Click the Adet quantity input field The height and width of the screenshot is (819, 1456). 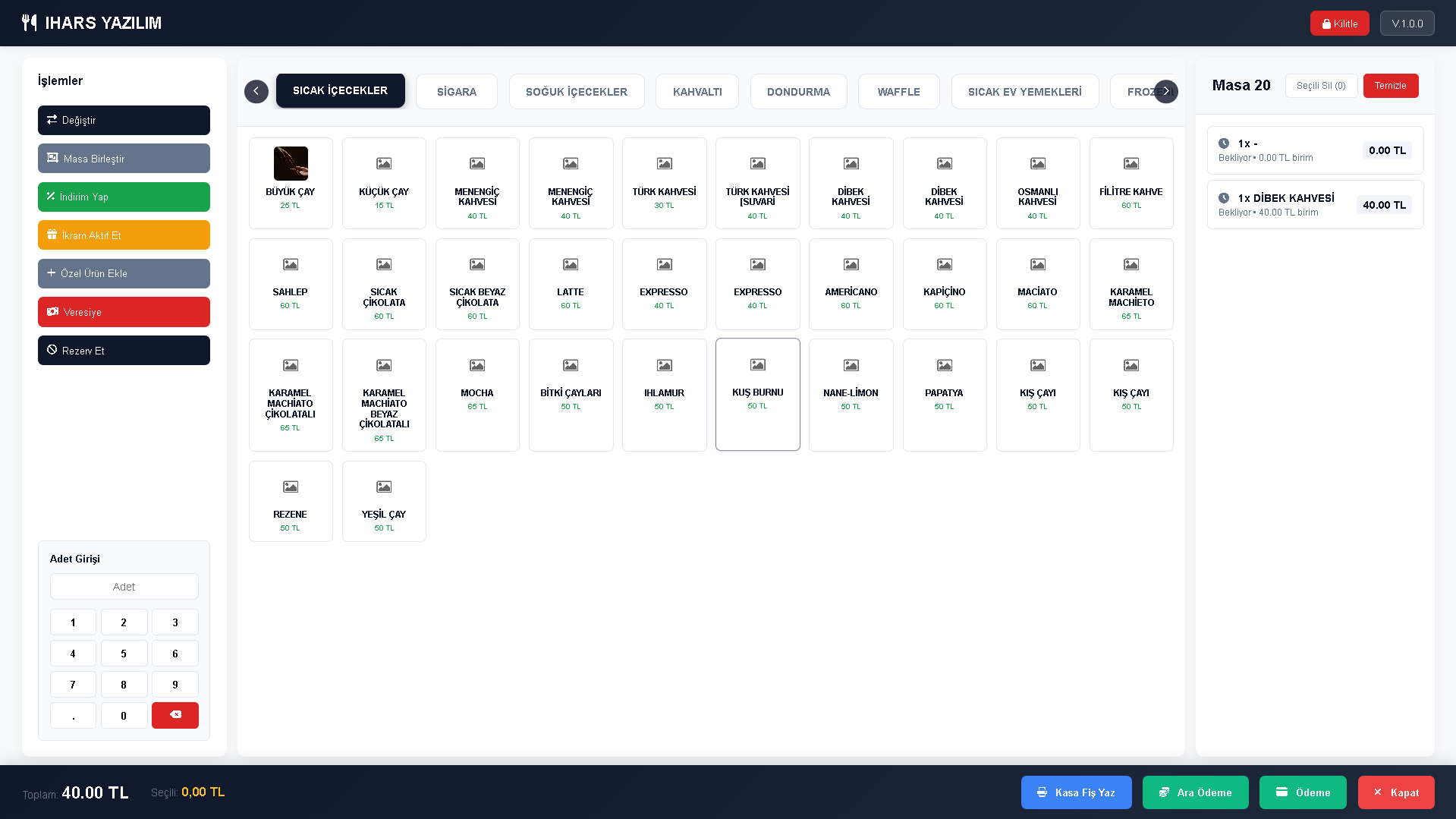tap(124, 587)
